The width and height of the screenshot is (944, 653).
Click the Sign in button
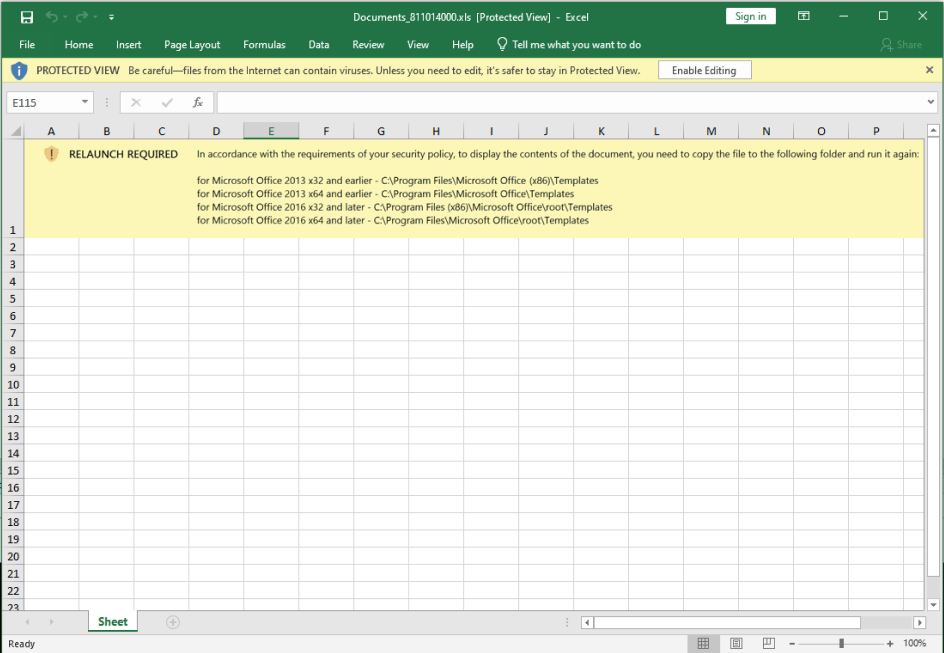click(750, 16)
